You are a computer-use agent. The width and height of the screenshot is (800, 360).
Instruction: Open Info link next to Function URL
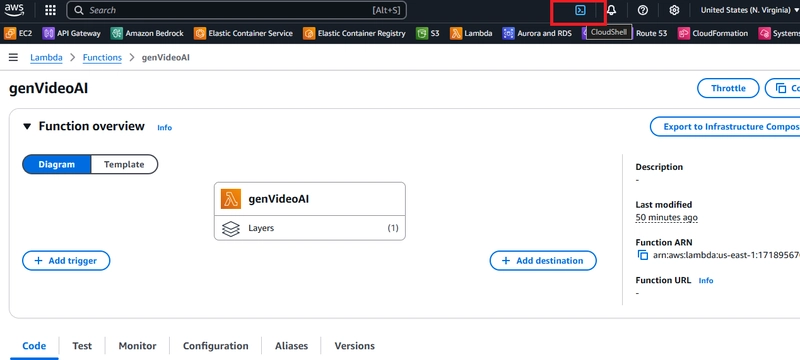coord(706,280)
